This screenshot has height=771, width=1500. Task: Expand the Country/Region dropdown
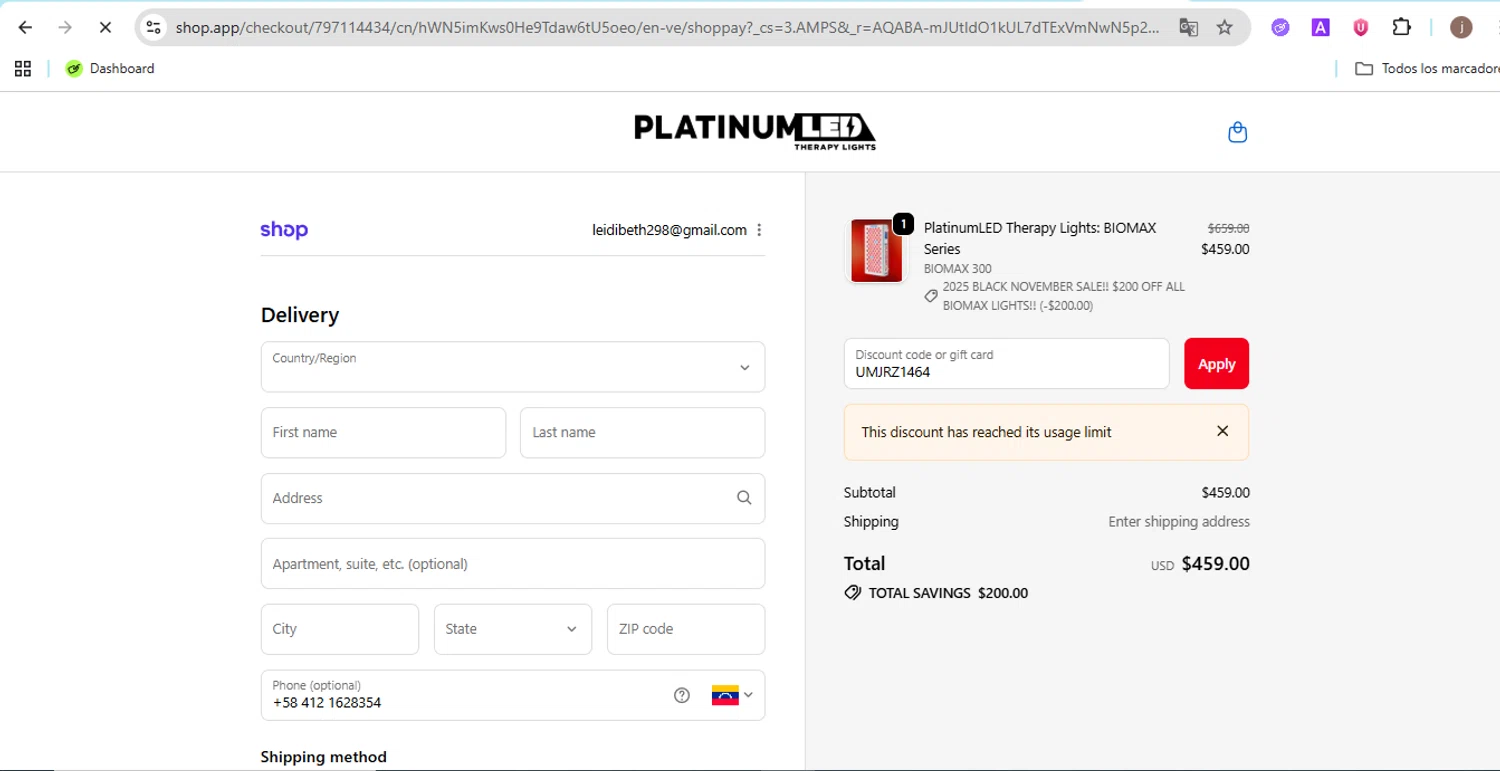tap(513, 367)
